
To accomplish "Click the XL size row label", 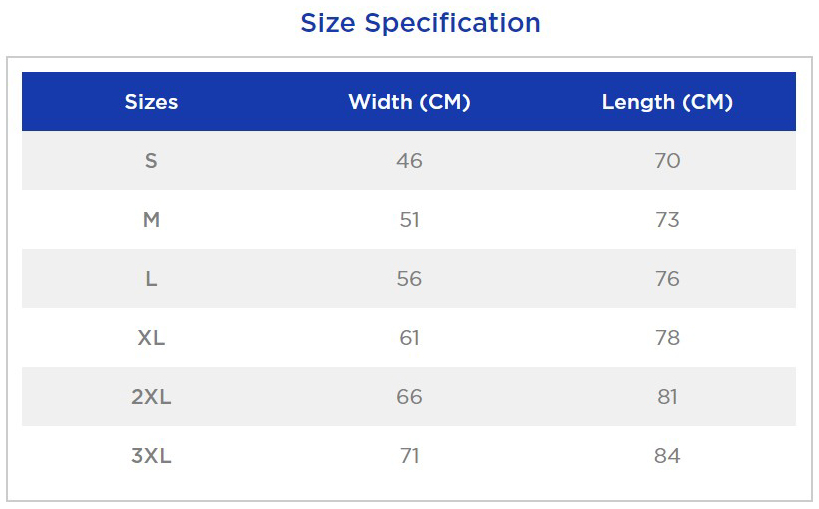I will [151, 338].
